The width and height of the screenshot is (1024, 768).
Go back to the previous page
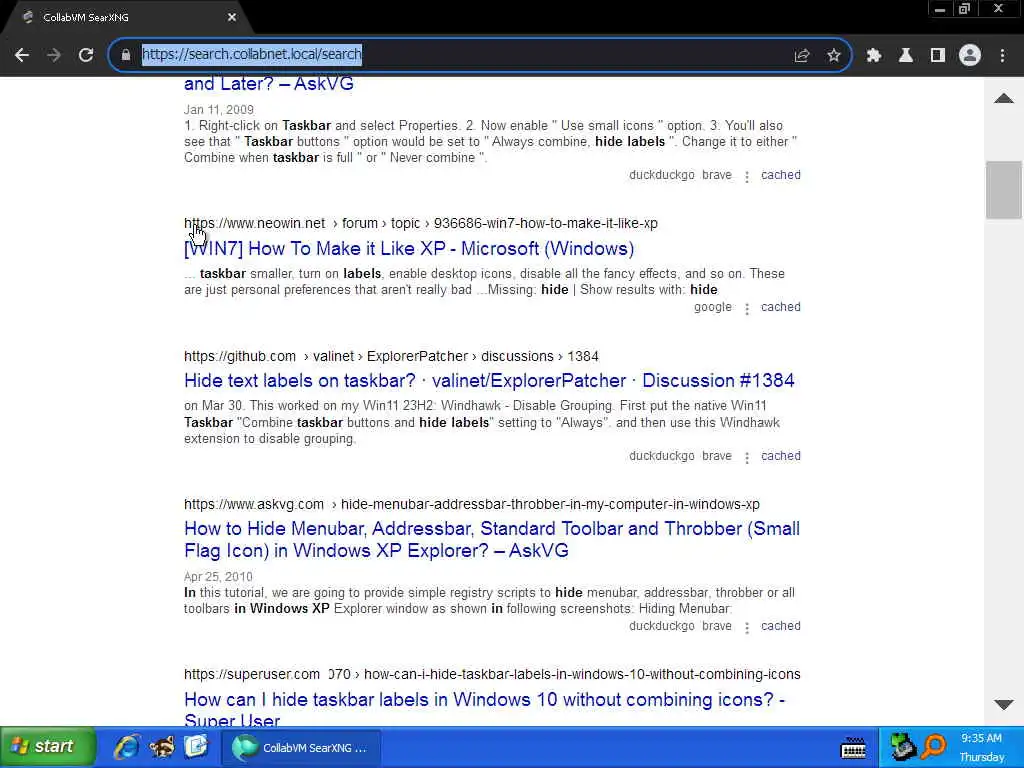click(22, 55)
